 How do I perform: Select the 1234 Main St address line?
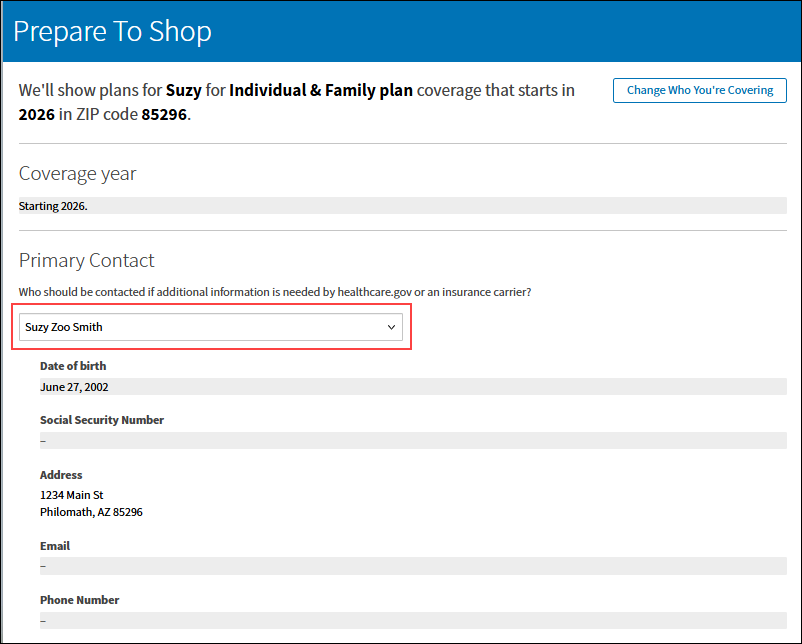[72, 495]
